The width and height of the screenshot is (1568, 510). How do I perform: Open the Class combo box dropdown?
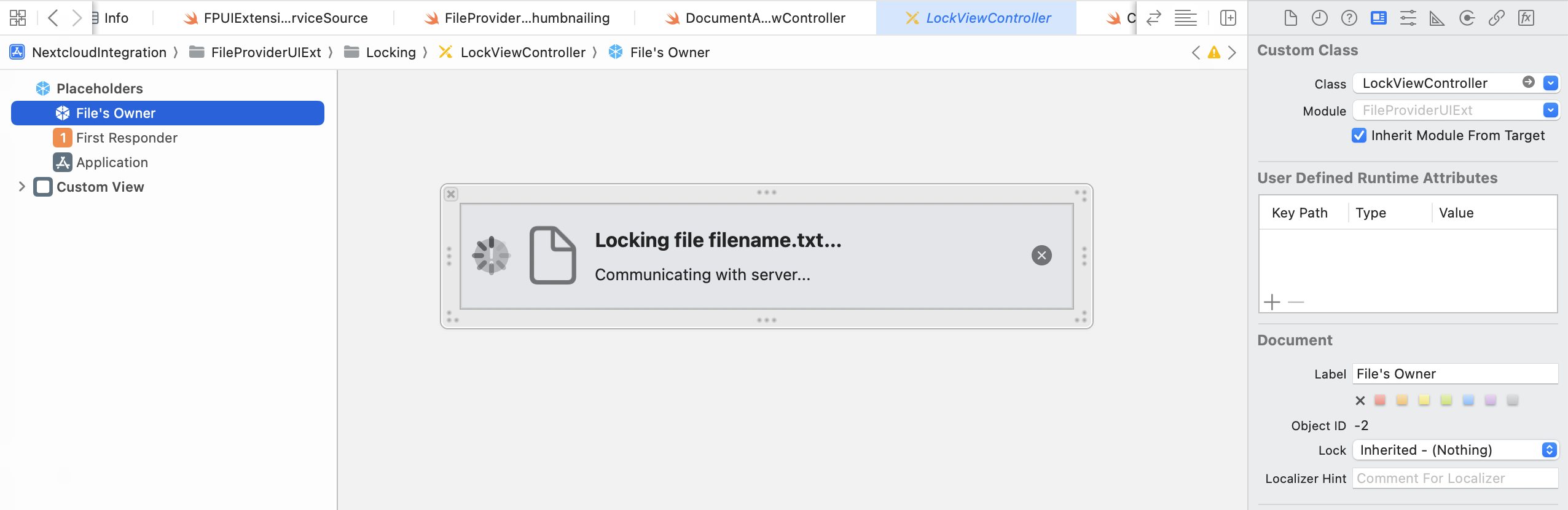[x=1551, y=83]
